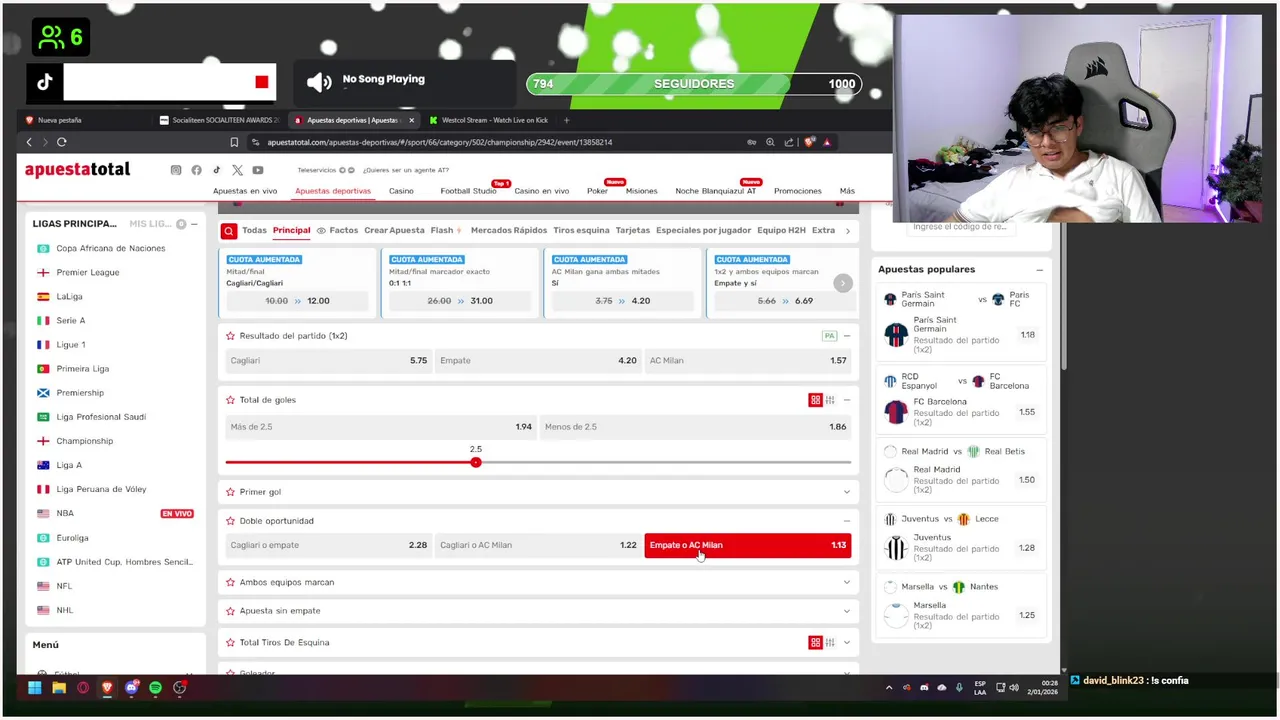Click the apuestatotal logo
This screenshot has height=720, width=1280.
pyautogui.click(x=77, y=170)
